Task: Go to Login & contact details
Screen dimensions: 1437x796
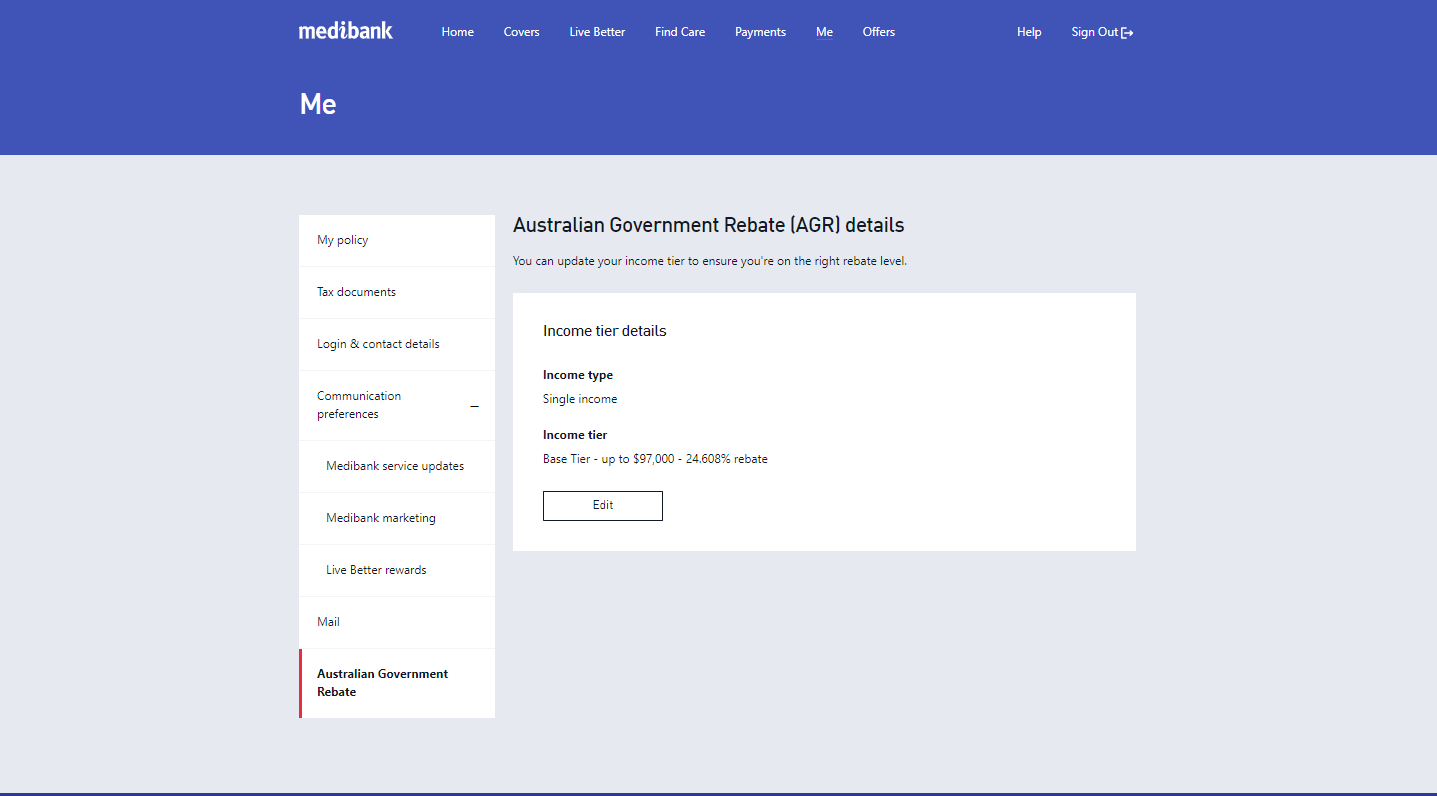Action: pyautogui.click(x=397, y=345)
